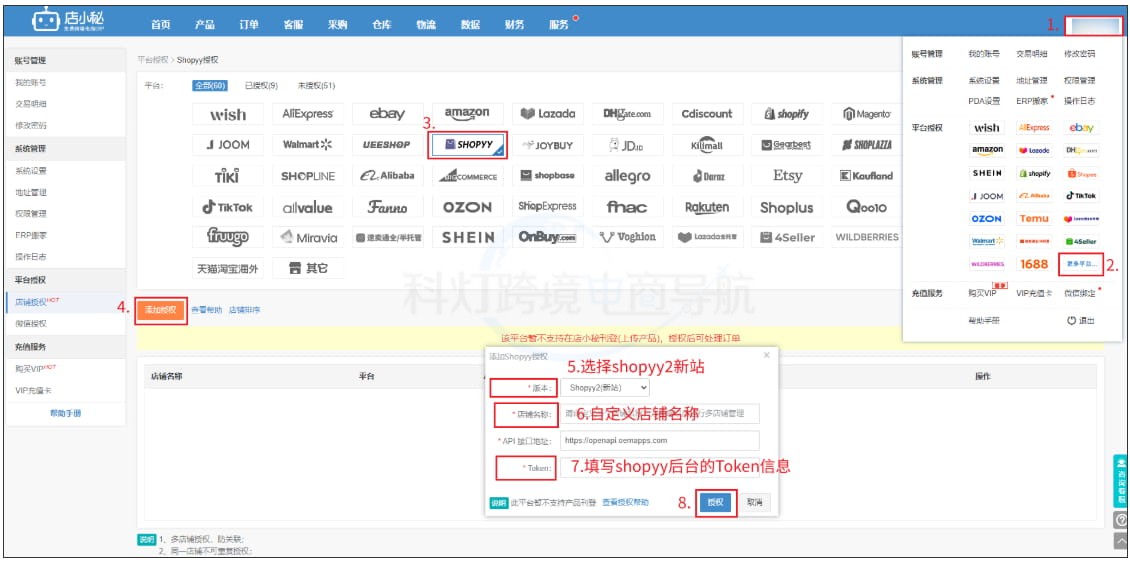Screen dimensions: 1130x564
Task: Filter platforms by 已授权(9)
Action: point(260,86)
